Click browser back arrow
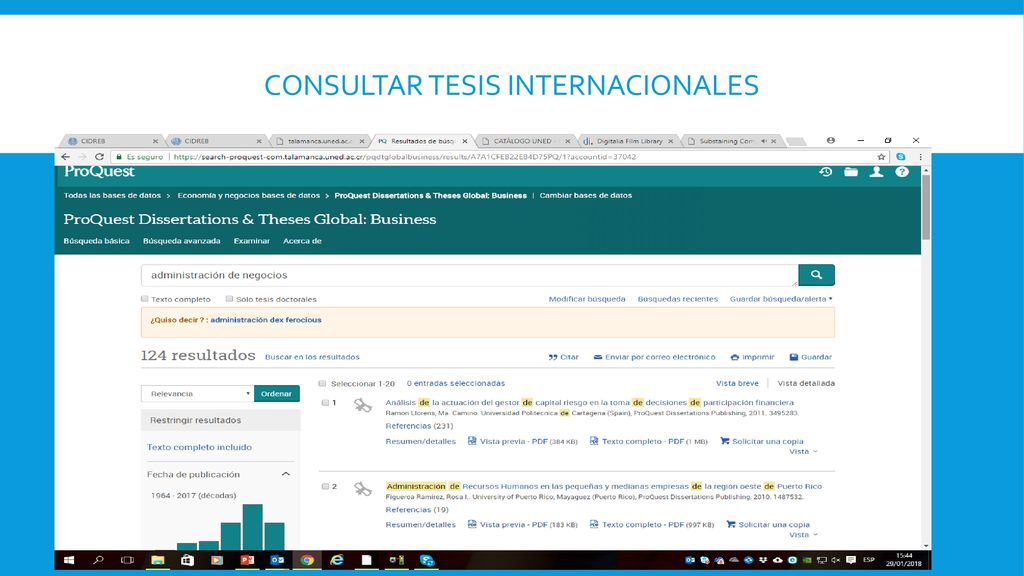The height and width of the screenshot is (576, 1024). pos(65,157)
